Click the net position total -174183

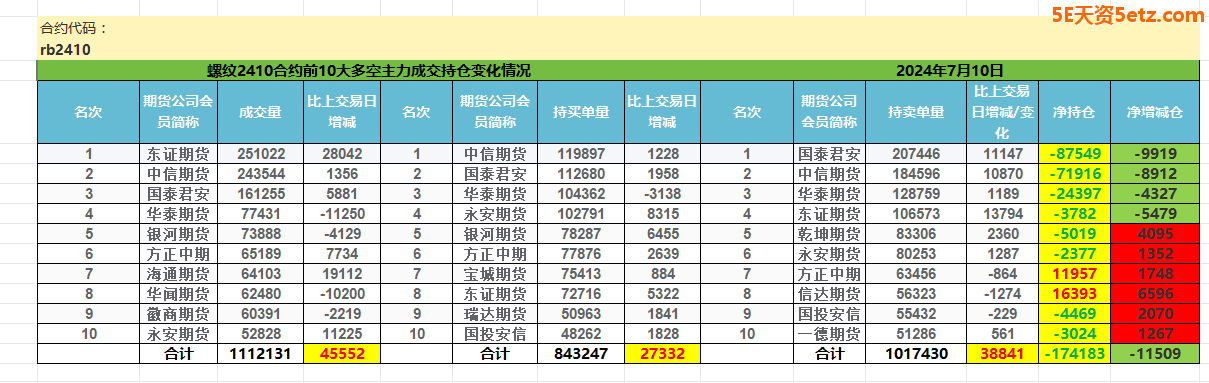1075,353
